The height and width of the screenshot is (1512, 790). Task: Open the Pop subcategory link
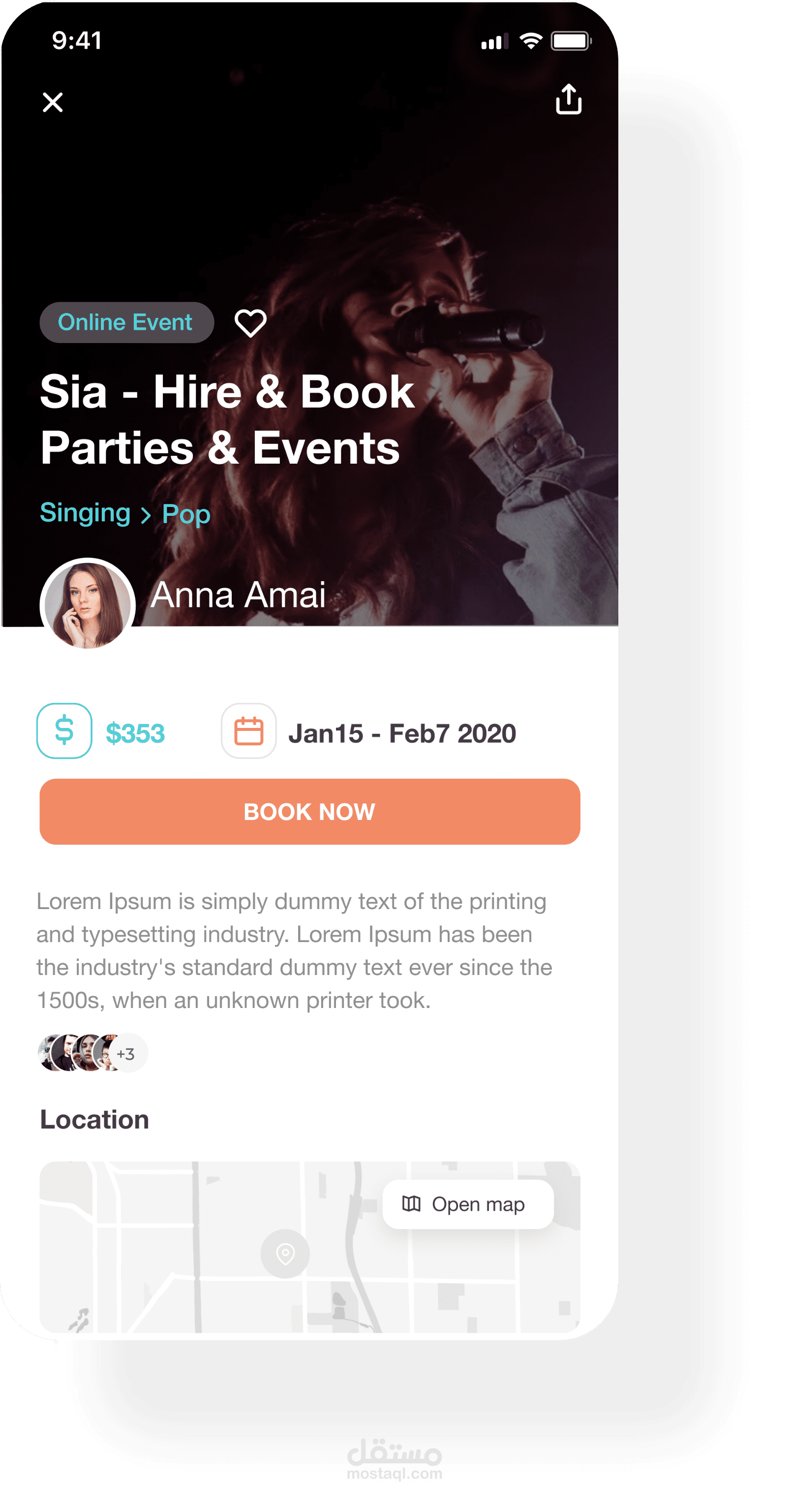[x=186, y=514]
